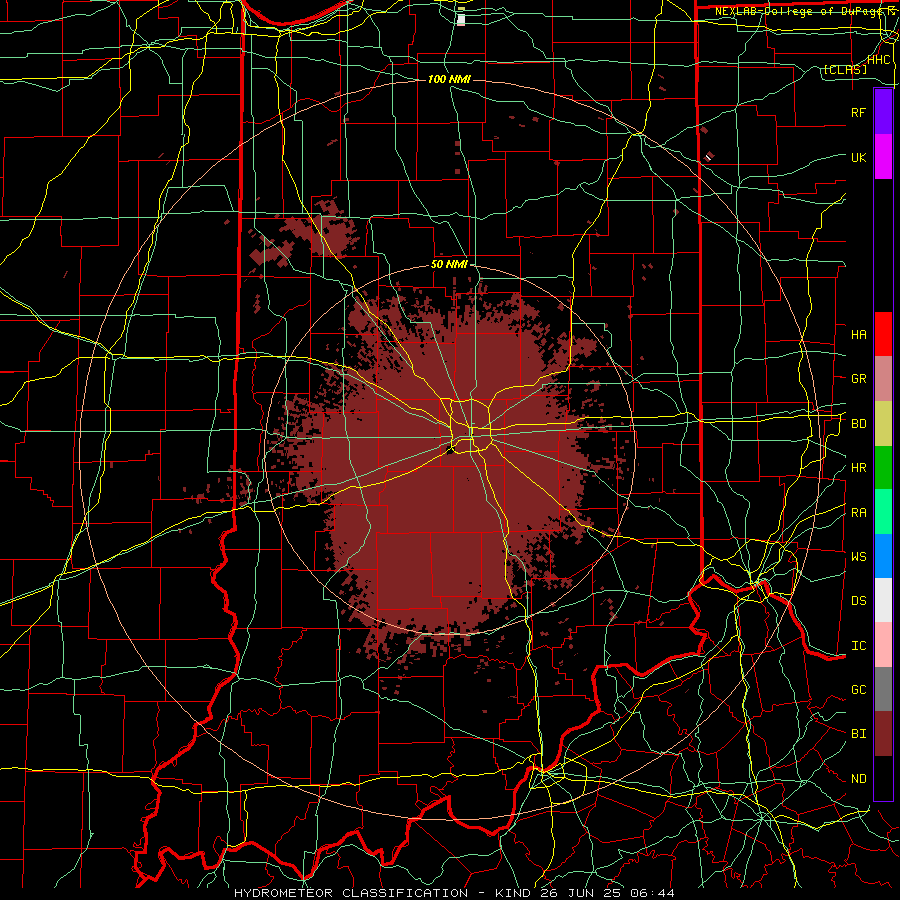The height and width of the screenshot is (900, 900).
Task: Click the UK legend label
Action: click(859, 157)
